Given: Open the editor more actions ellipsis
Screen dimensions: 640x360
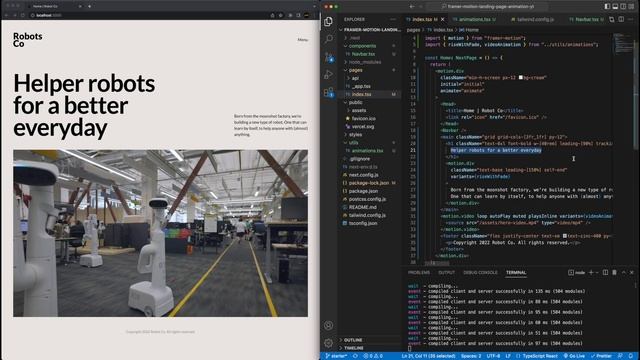Looking at the screenshot, I should click(631, 19).
